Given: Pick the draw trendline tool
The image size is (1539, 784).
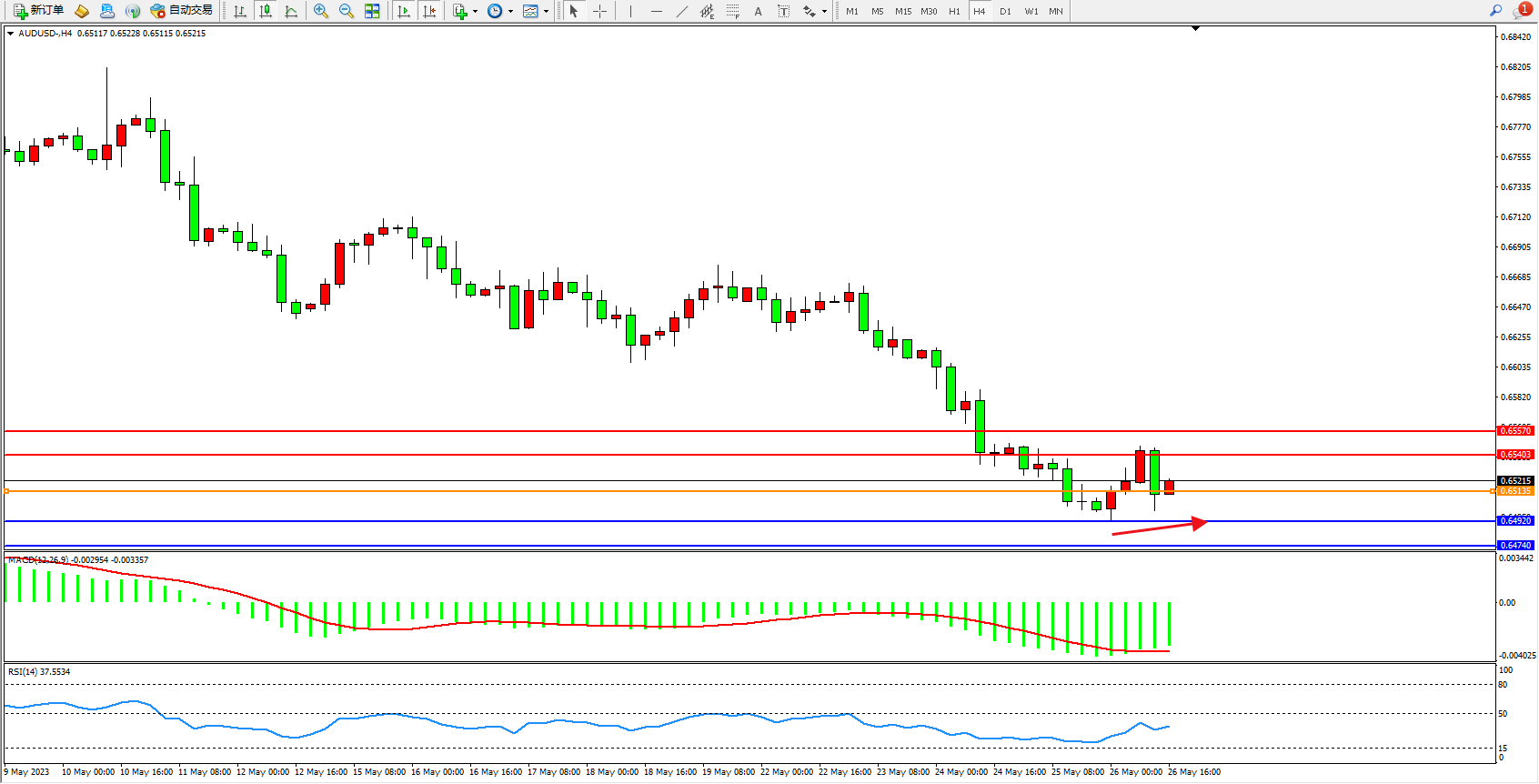Looking at the screenshot, I should click(x=682, y=11).
